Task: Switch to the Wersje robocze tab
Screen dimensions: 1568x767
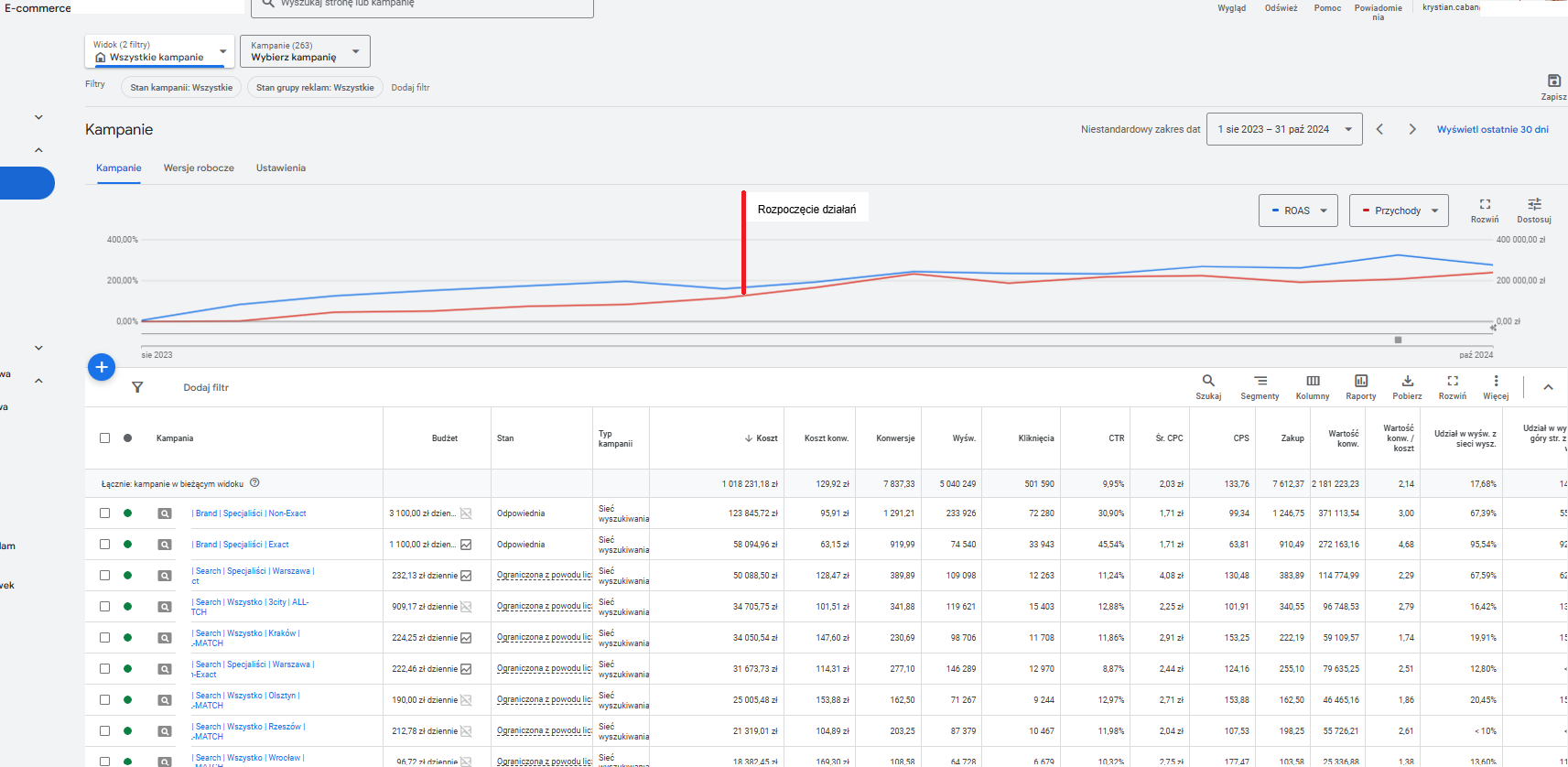Action: [x=199, y=168]
